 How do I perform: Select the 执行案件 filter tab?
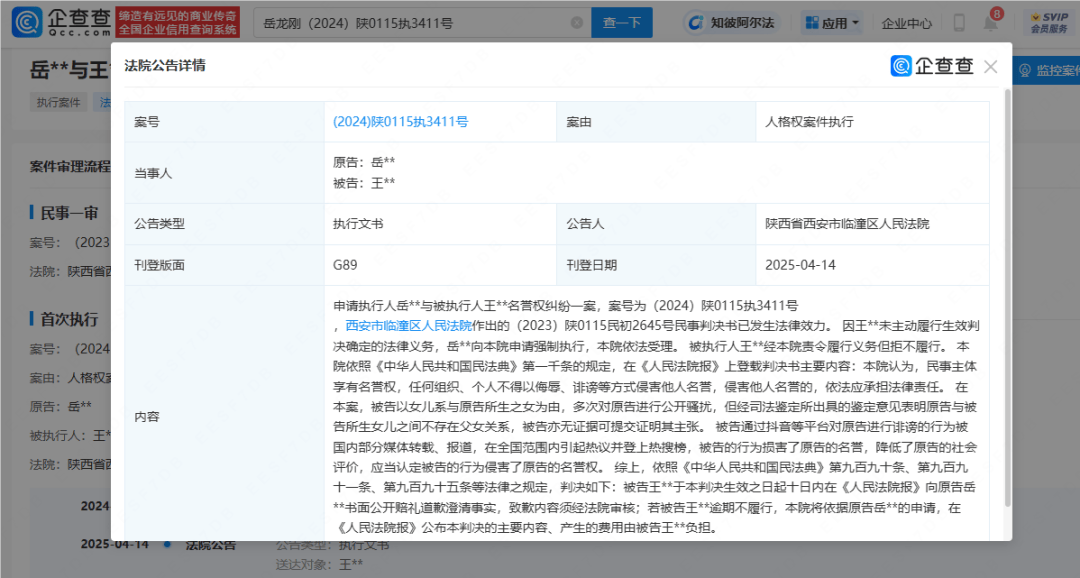tap(57, 102)
